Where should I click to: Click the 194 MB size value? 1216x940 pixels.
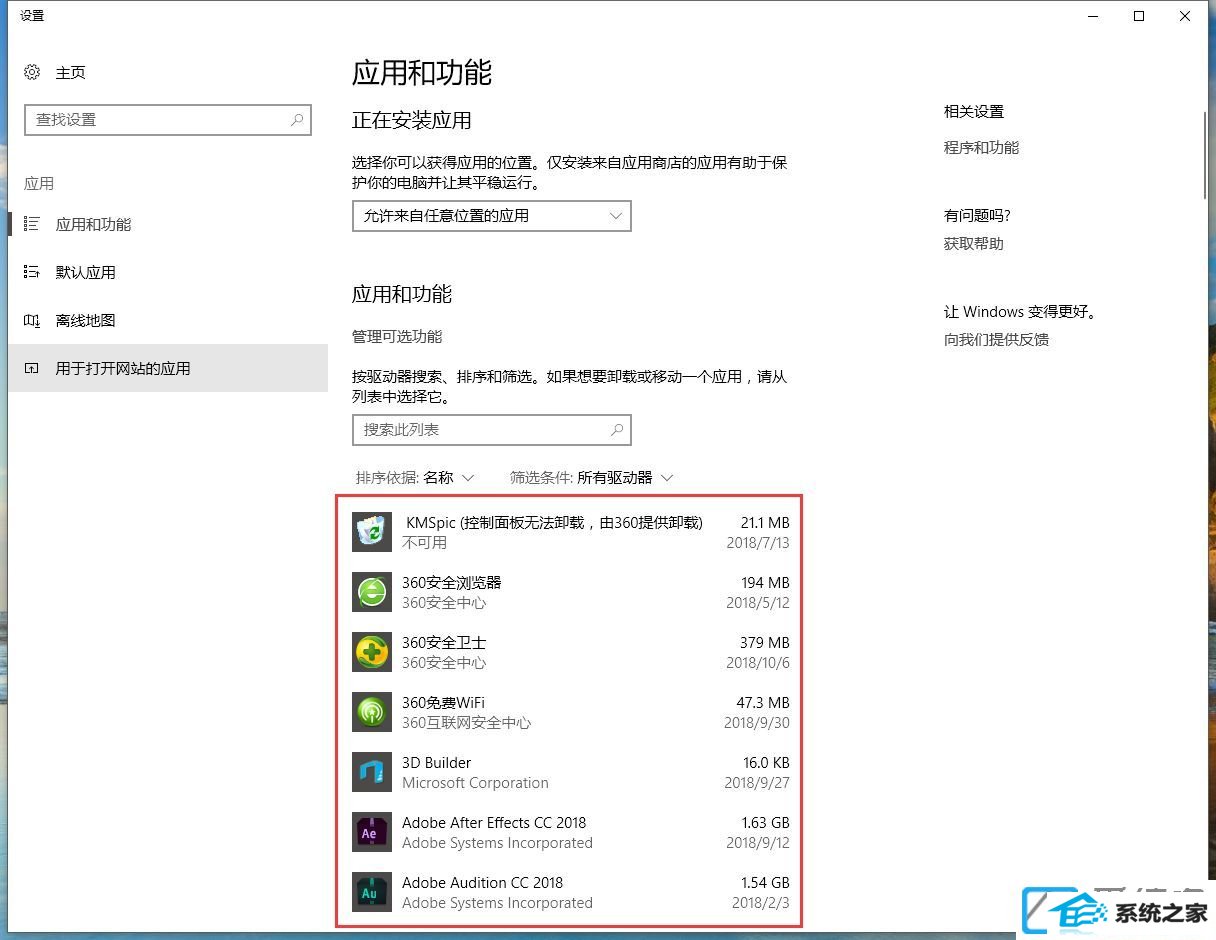pyautogui.click(x=766, y=583)
